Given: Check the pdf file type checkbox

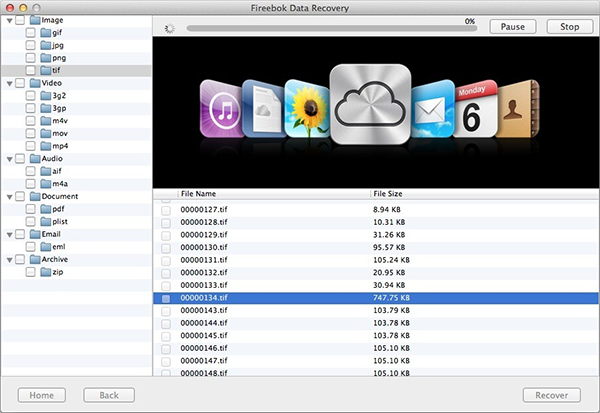Looking at the screenshot, I should 31,209.
